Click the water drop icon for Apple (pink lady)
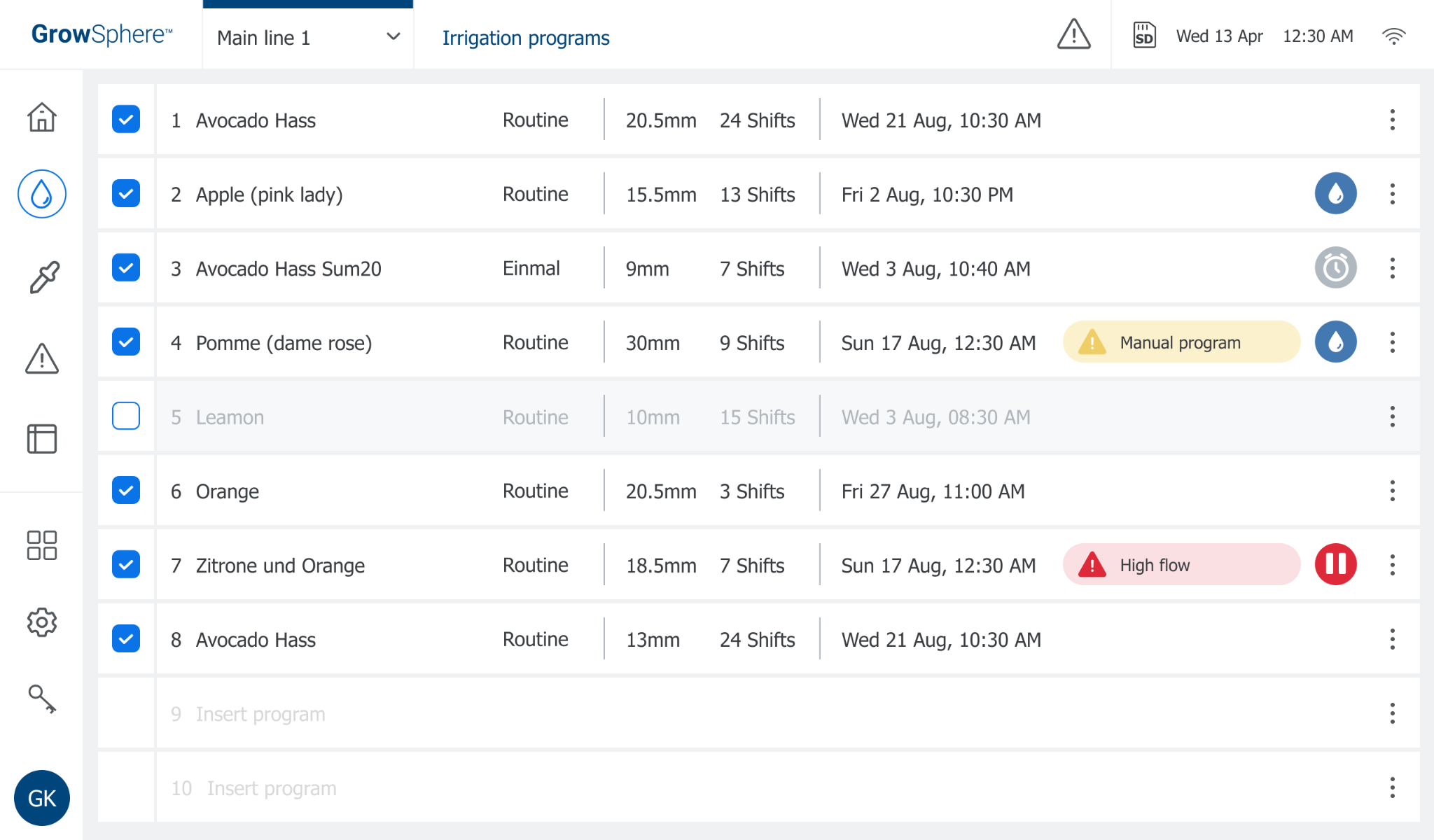1434x840 pixels. coord(1336,193)
